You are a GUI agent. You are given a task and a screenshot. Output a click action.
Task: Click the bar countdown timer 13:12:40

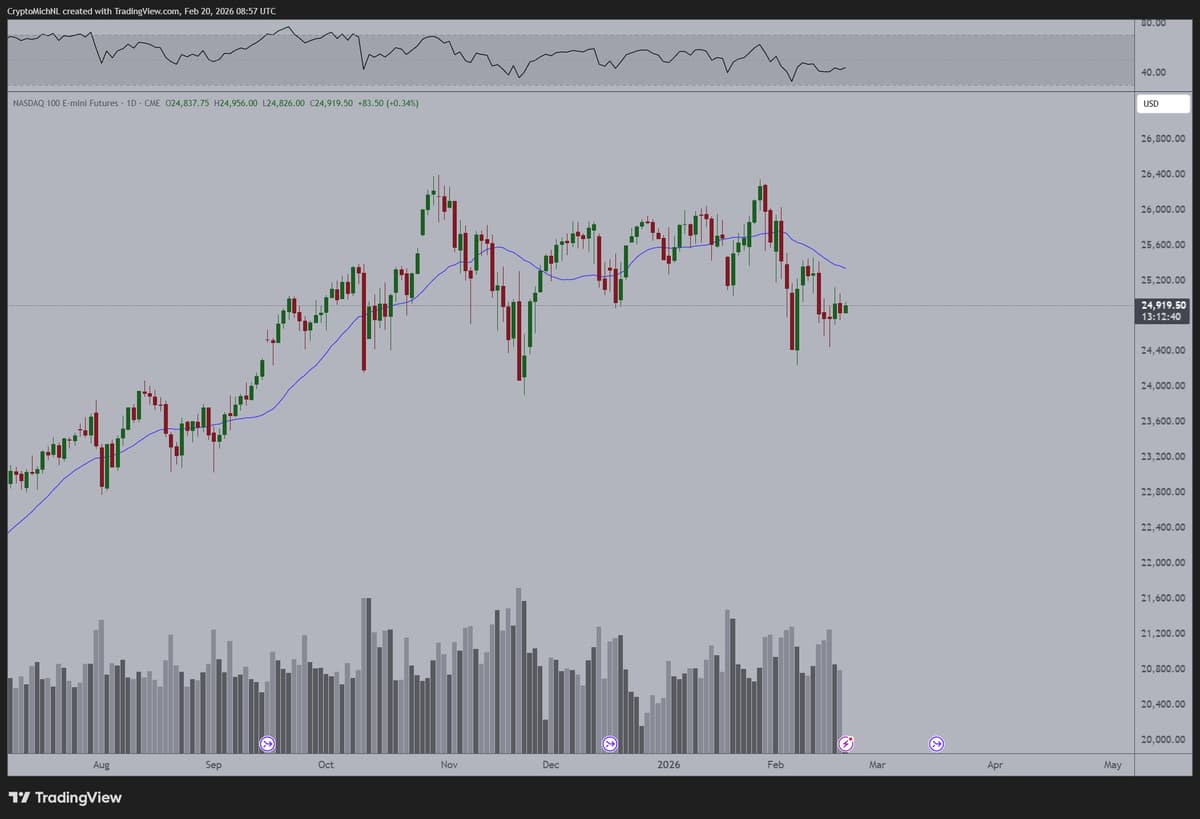[x=1162, y=317]
